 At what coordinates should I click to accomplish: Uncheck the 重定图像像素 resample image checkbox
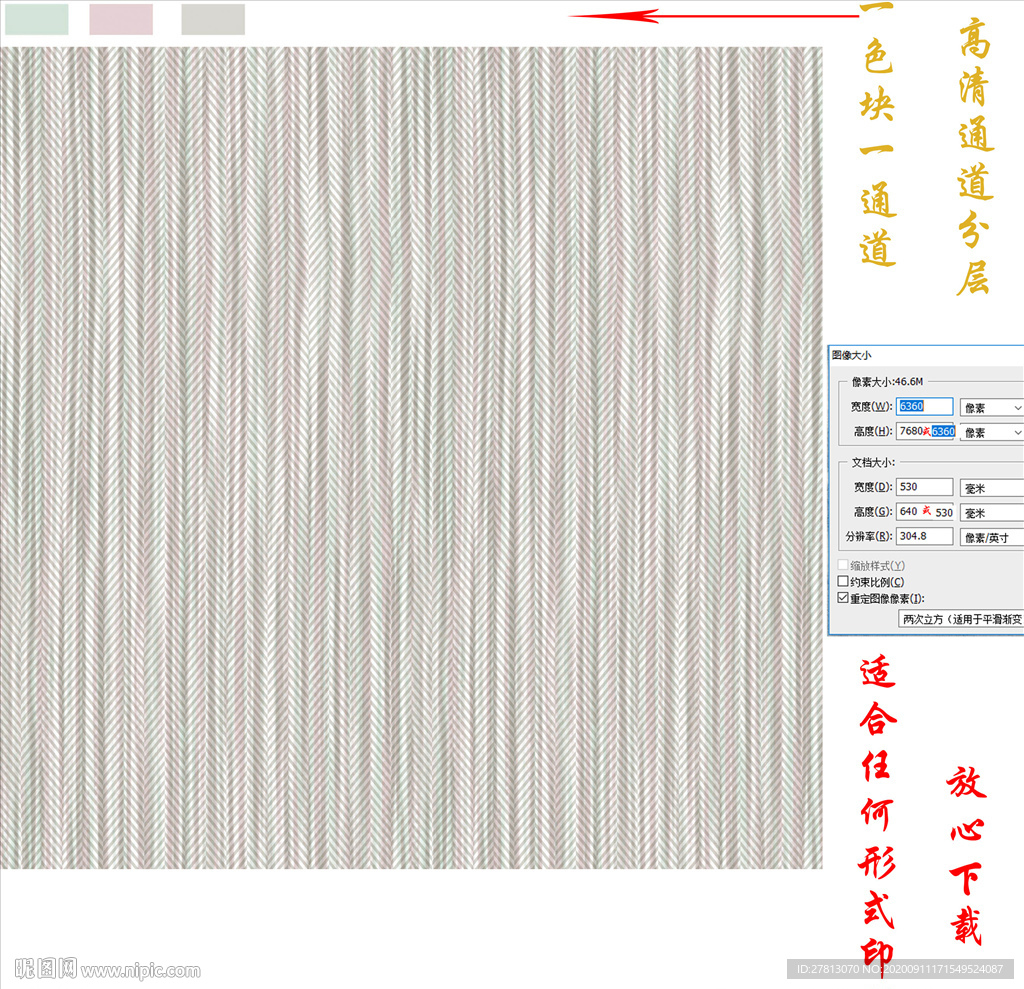point(843,598)
